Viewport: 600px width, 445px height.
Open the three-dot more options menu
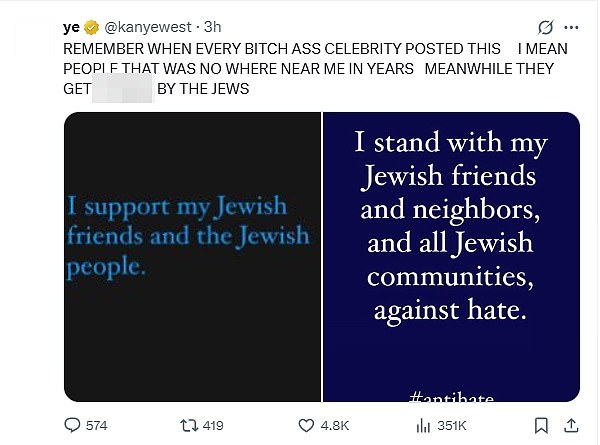571,27
